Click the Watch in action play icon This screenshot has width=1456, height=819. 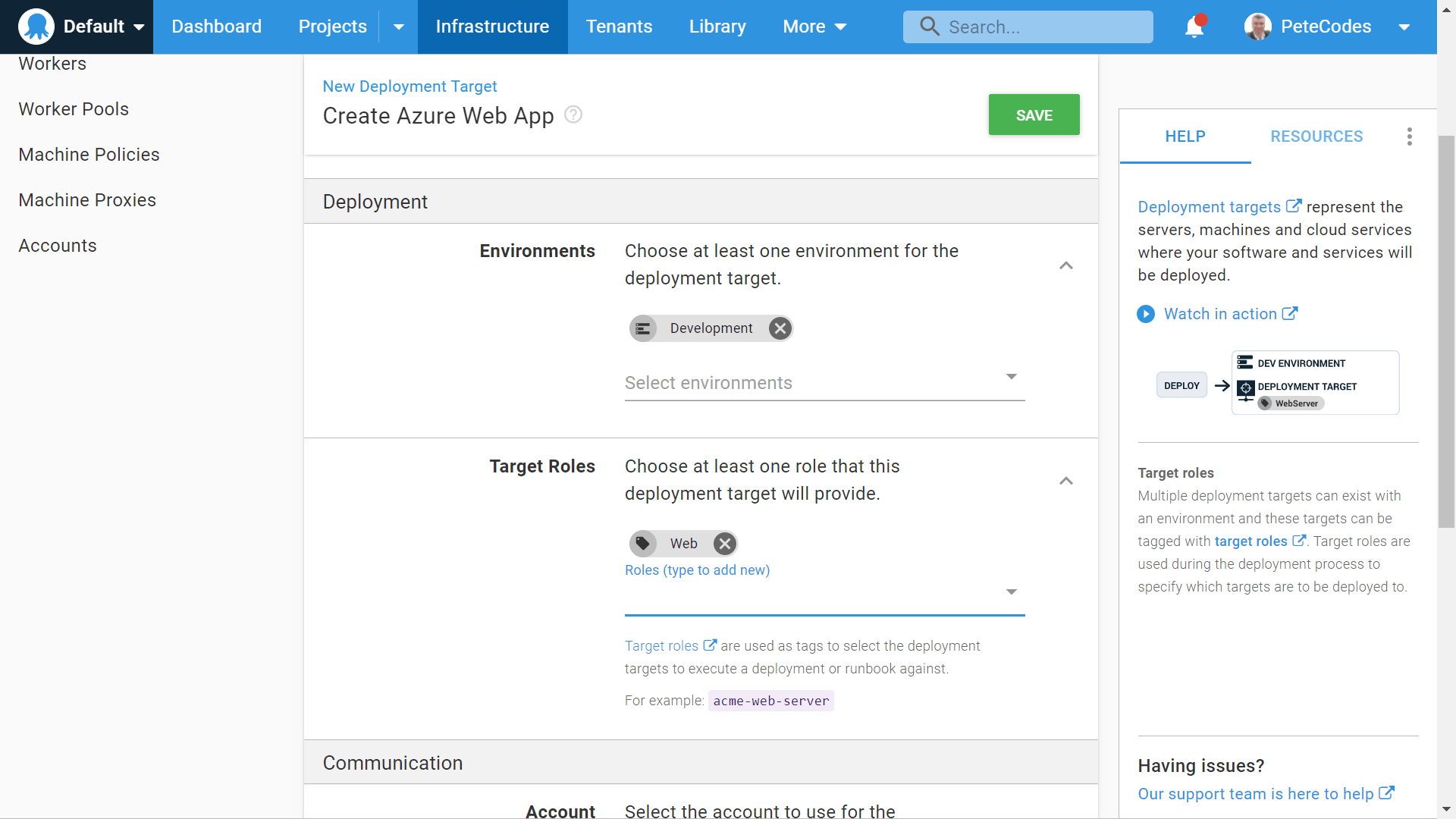click(1146, 314)
